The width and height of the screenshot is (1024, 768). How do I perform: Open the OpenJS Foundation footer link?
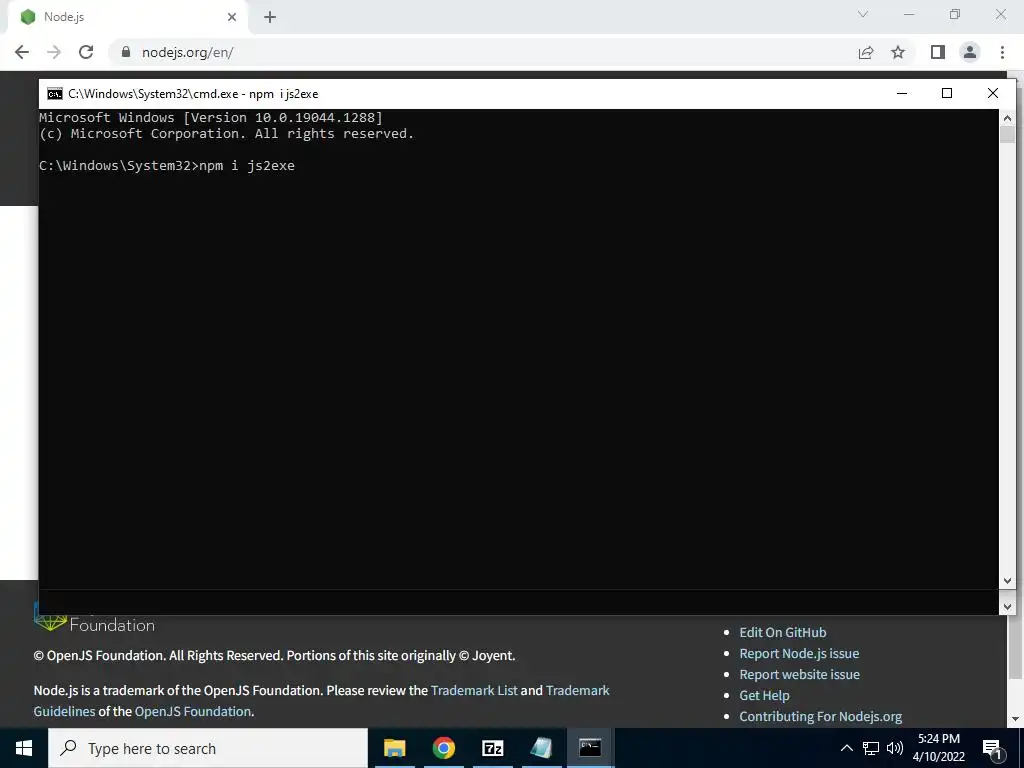[x=193, y=711]
